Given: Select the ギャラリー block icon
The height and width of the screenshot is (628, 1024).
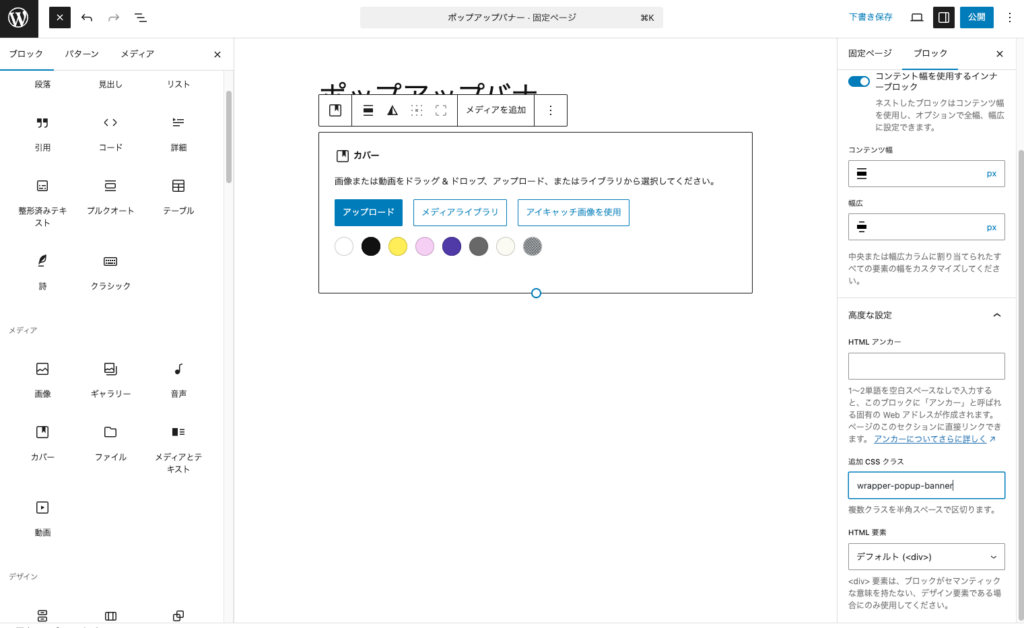Looking at the screenshot, I should coord(109,372).
